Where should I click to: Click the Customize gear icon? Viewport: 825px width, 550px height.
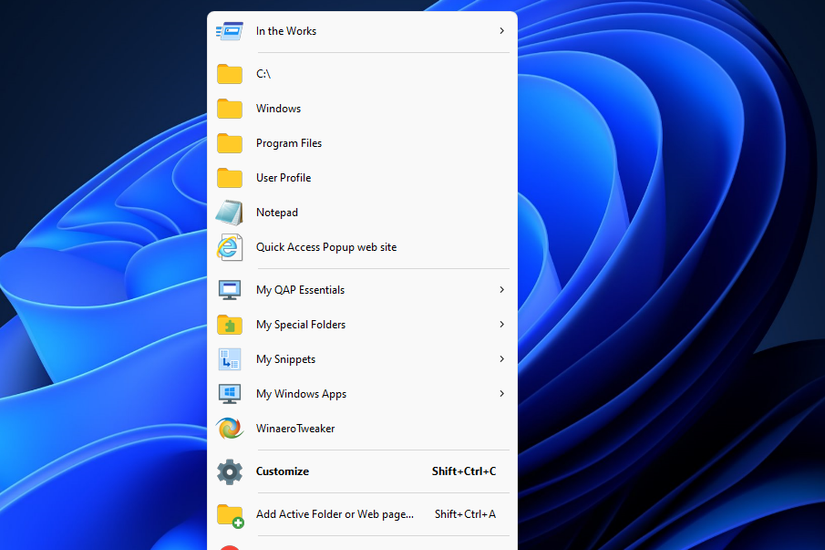[x=229, y=472]
